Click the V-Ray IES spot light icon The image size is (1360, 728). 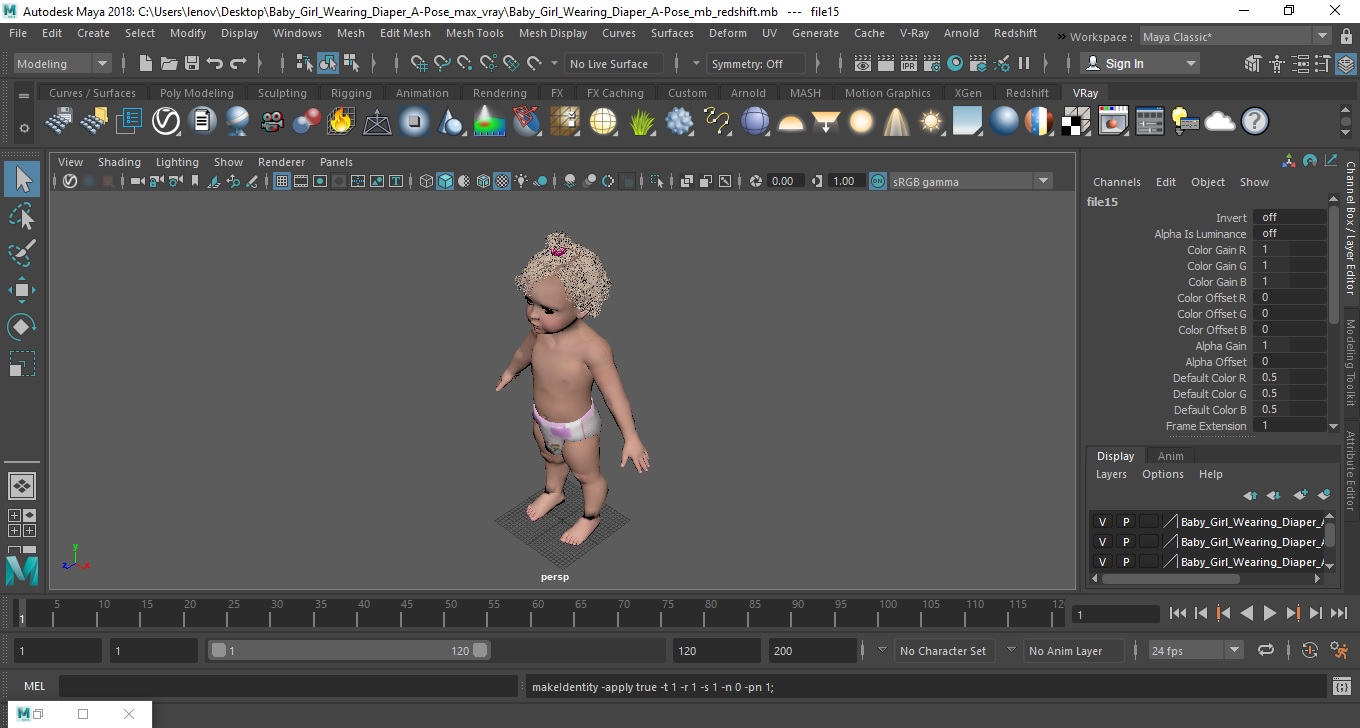click(896, 122)
